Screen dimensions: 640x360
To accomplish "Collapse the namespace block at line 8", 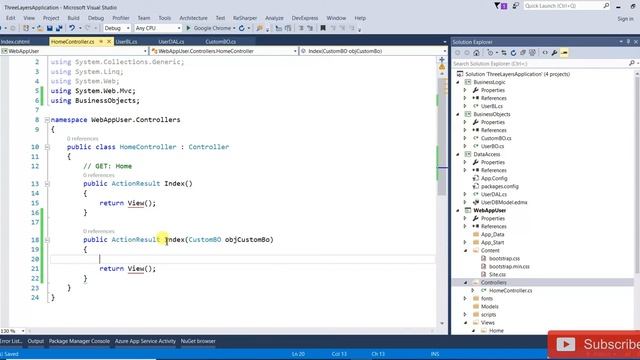I will [x=47, y=120].
